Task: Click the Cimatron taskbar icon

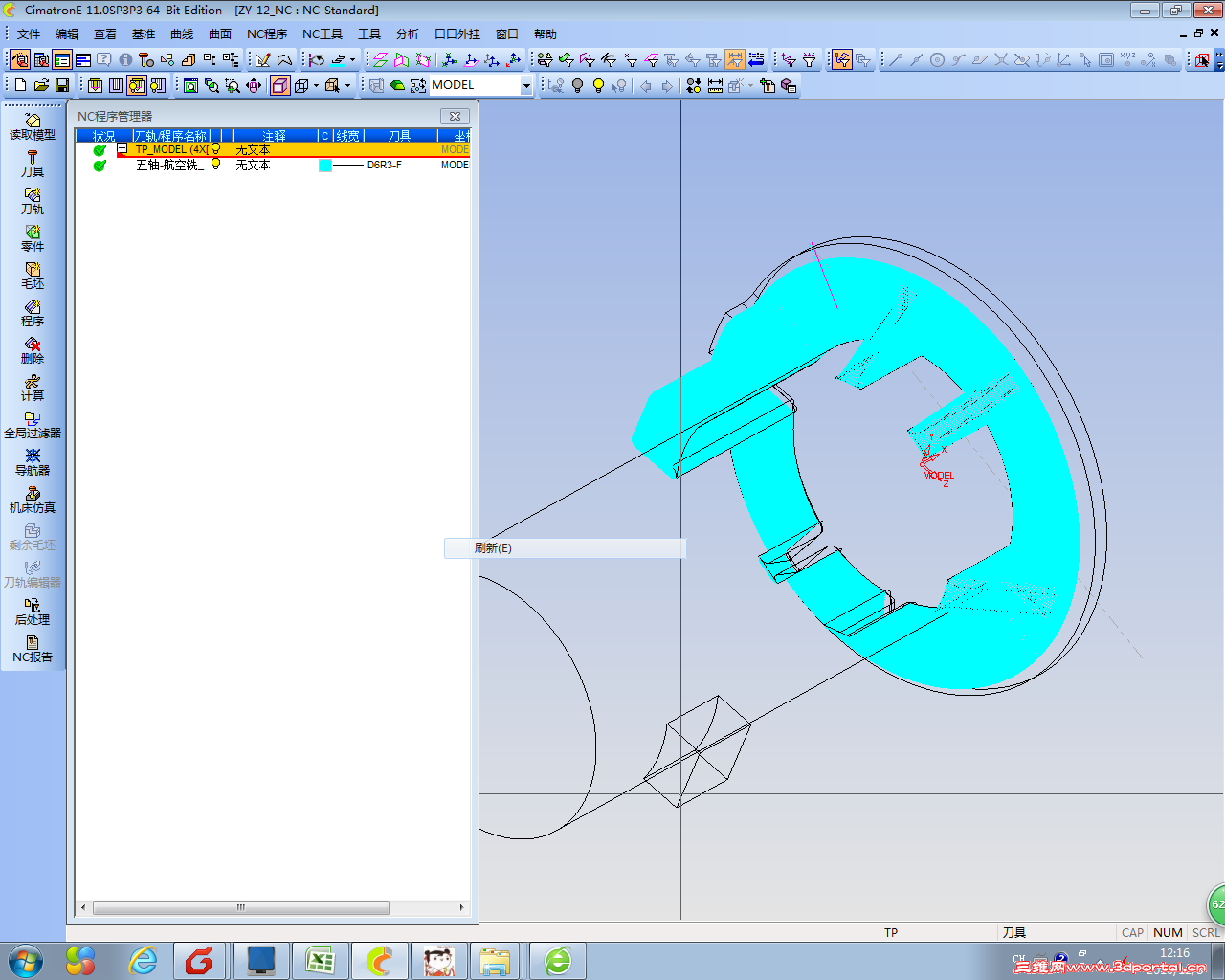Action: [x=380, y=960]
